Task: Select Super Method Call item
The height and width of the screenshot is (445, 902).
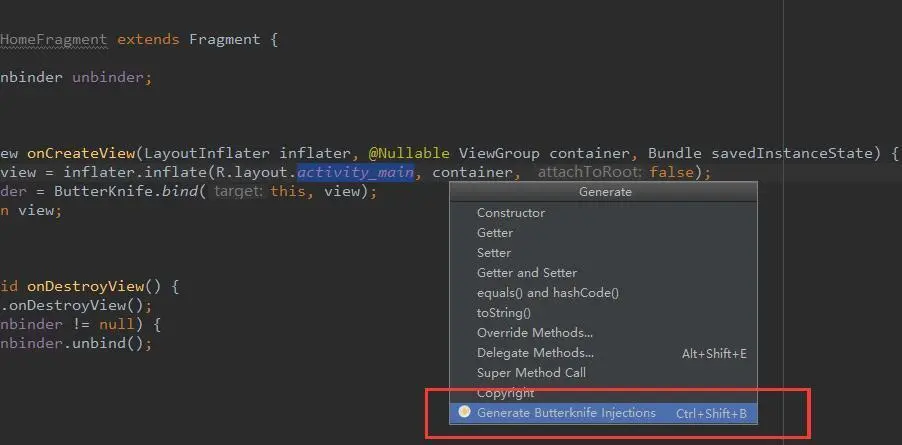Action: click(603, 373)
